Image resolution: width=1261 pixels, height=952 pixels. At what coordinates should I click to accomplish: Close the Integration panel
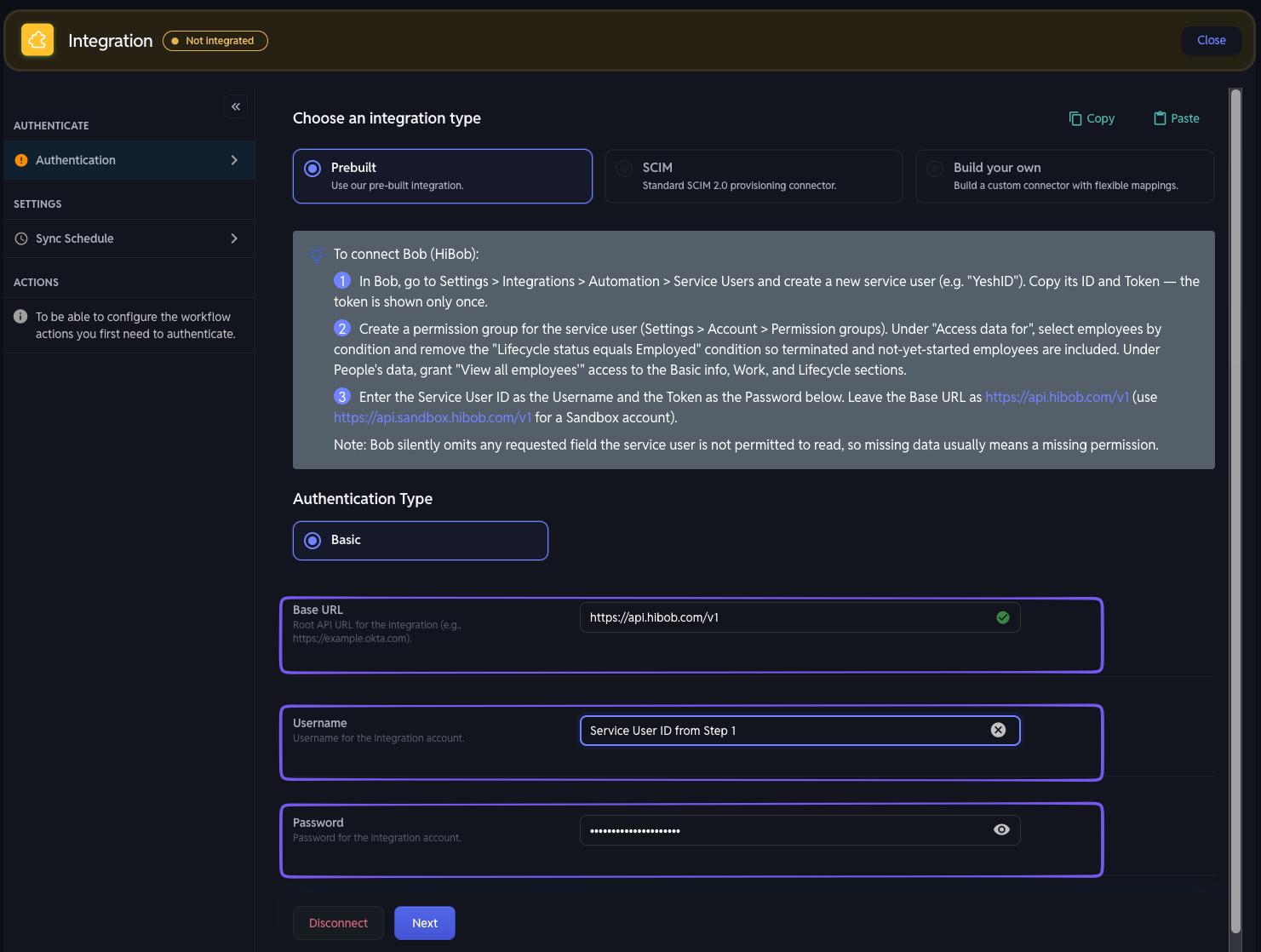coord(1211,40)
